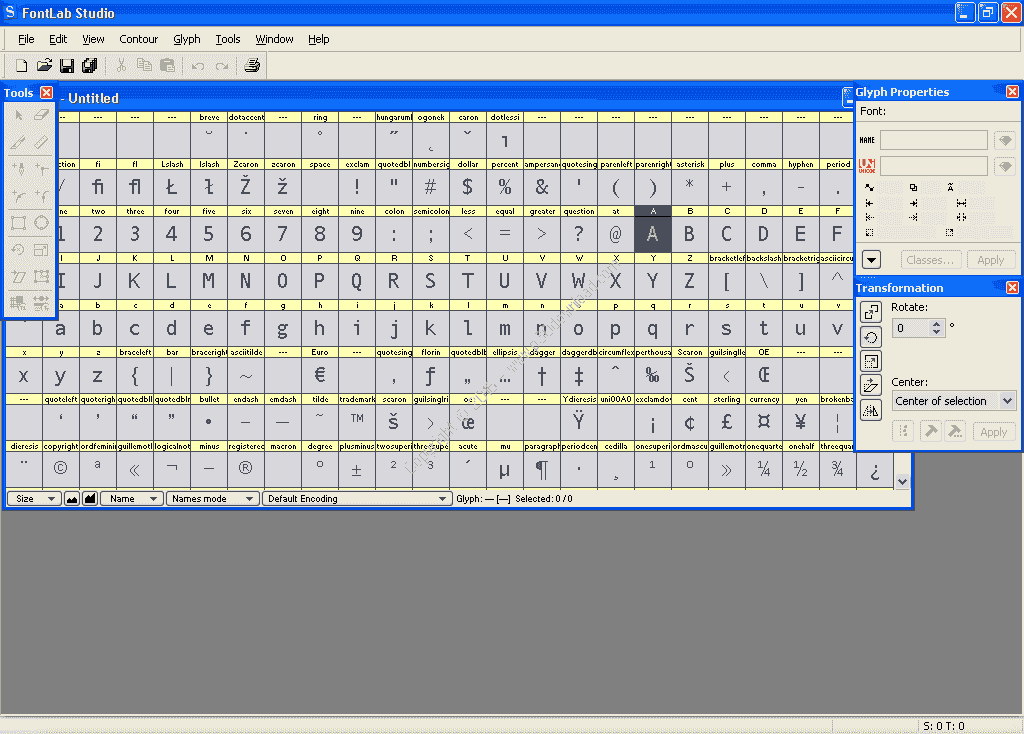Select the Add Corner point tool
Image resolution: width=1024 pixels, height=734 pixels.
tap(41, 169)
